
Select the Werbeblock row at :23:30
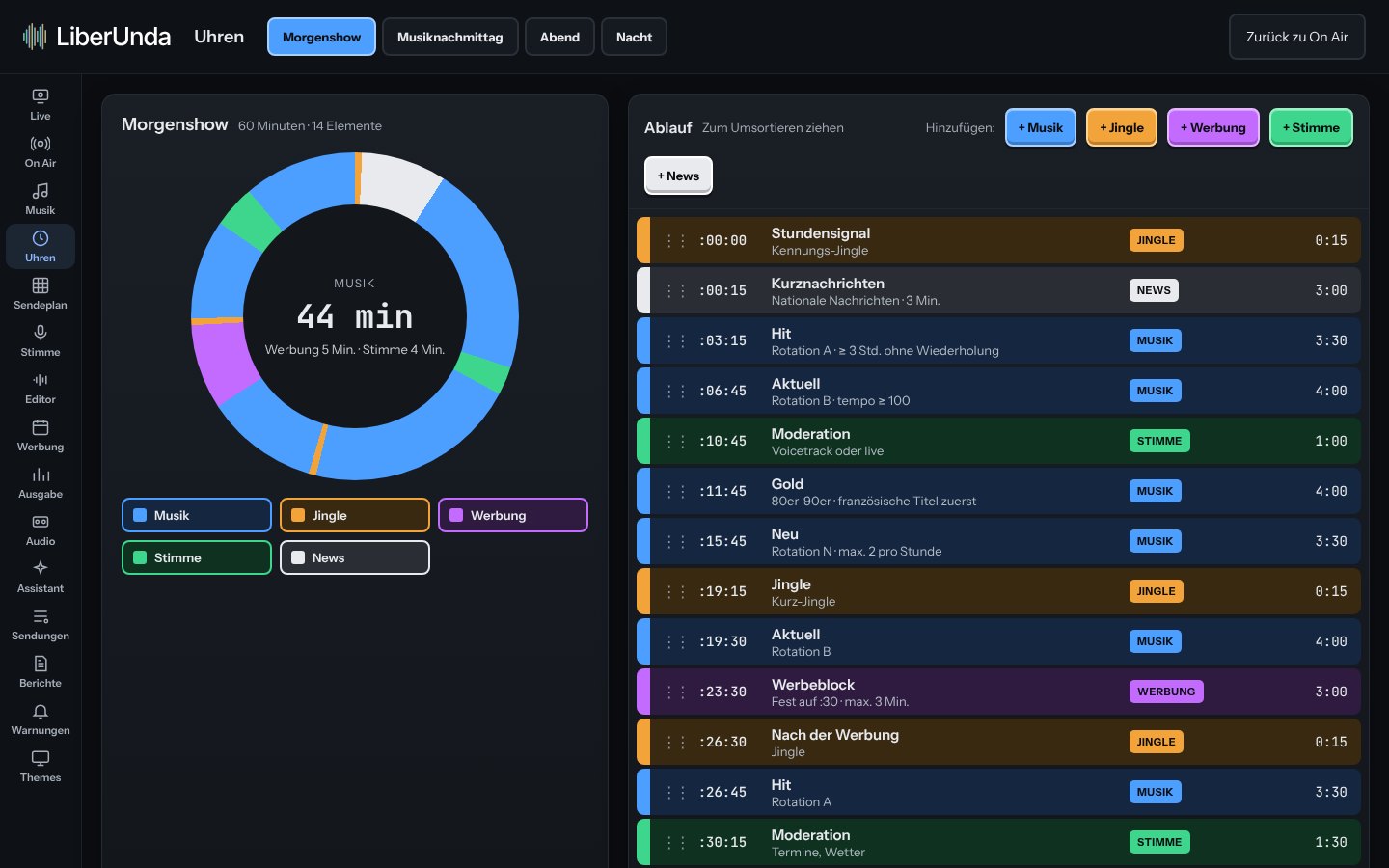998,692
